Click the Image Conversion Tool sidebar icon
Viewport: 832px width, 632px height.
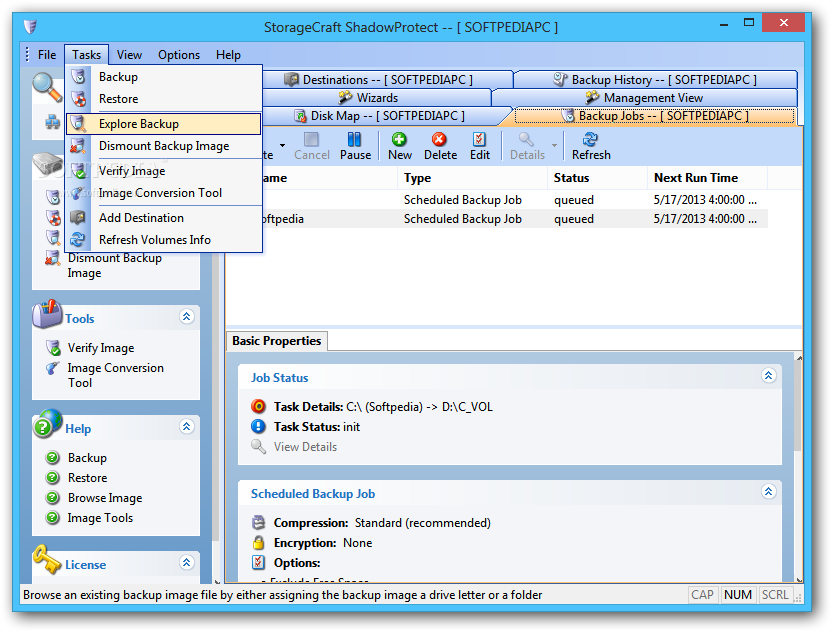[x=53, y=368]
